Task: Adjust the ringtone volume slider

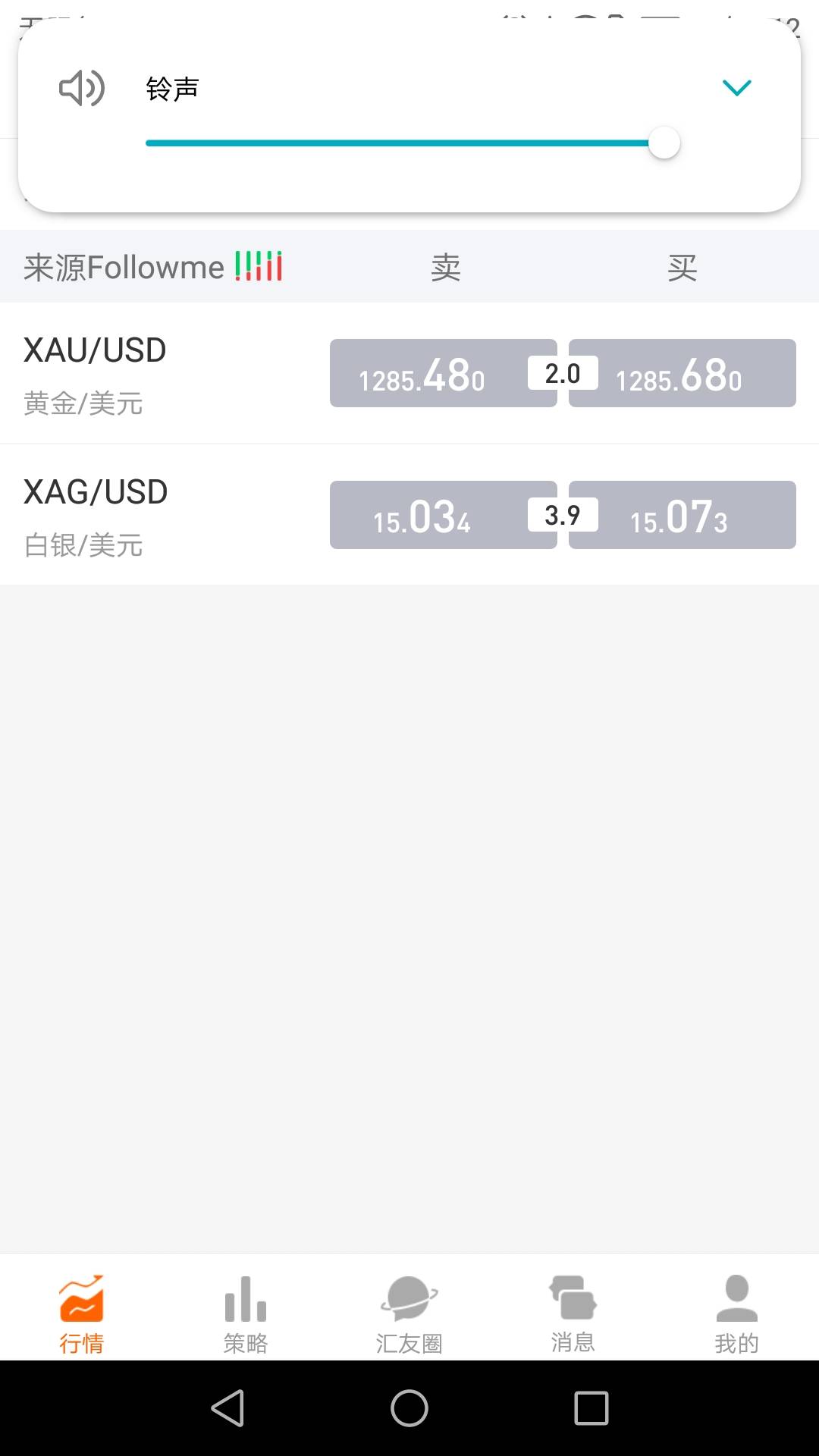Action: 413,143
